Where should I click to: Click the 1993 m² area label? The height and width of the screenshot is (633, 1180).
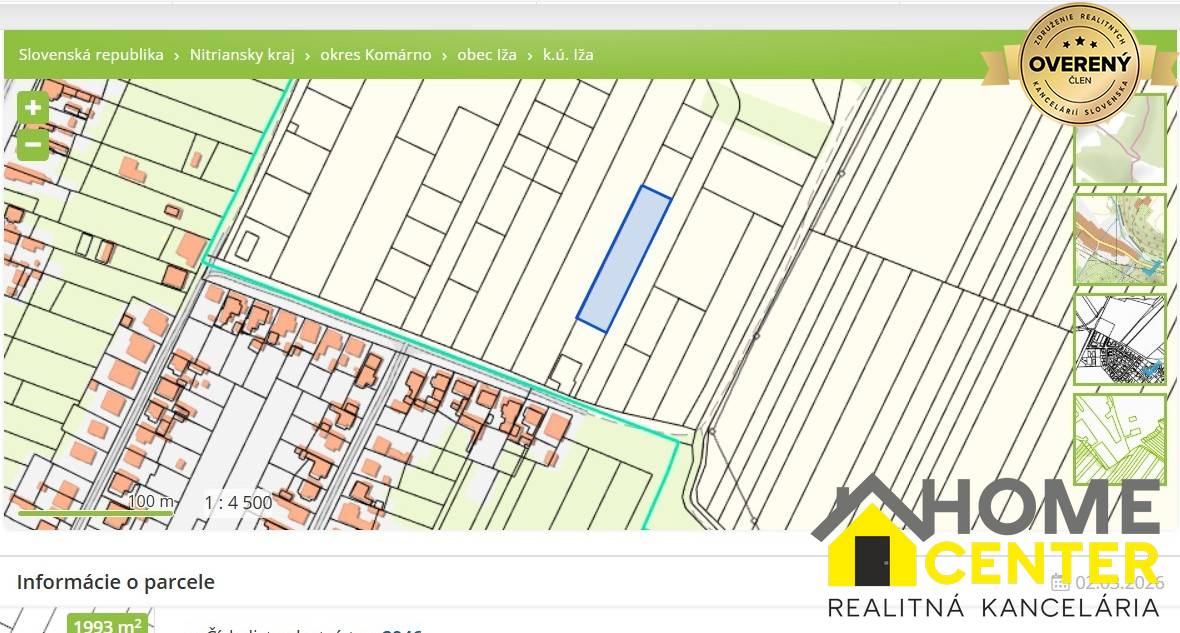click(108, 626)
